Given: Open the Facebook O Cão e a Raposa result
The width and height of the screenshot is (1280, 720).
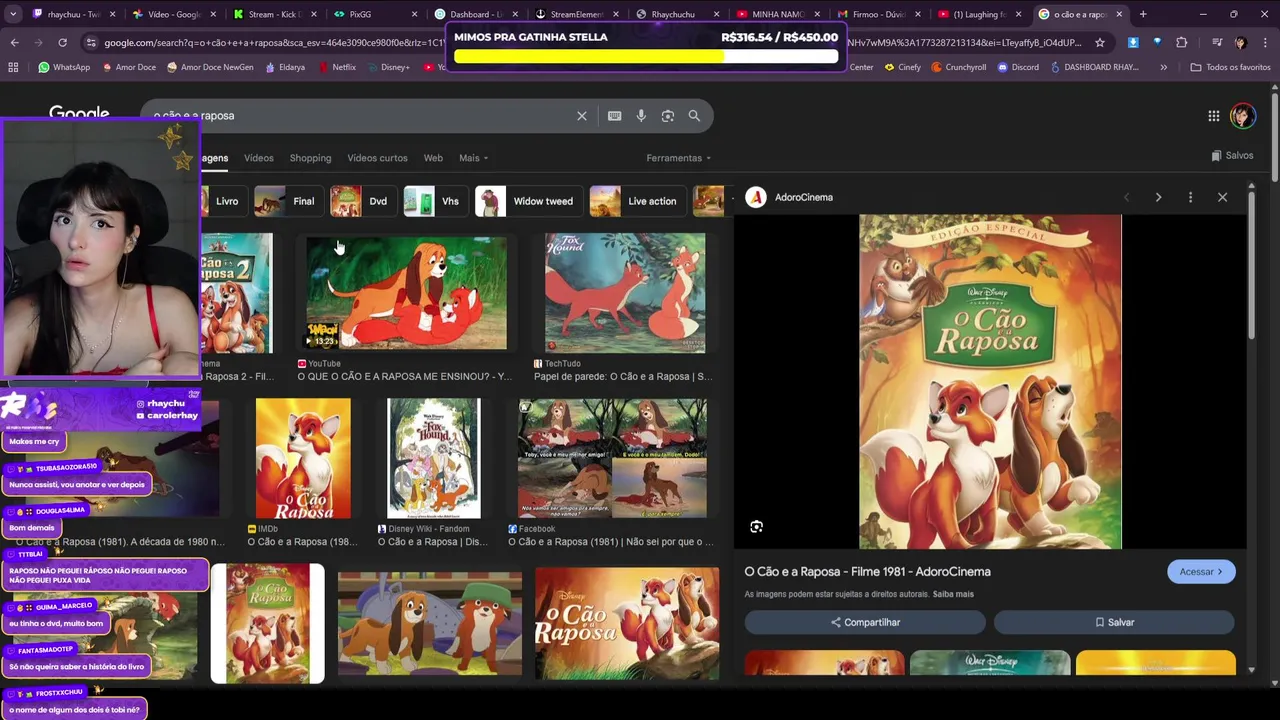Looking at the screenshot, I should (612, 458).
